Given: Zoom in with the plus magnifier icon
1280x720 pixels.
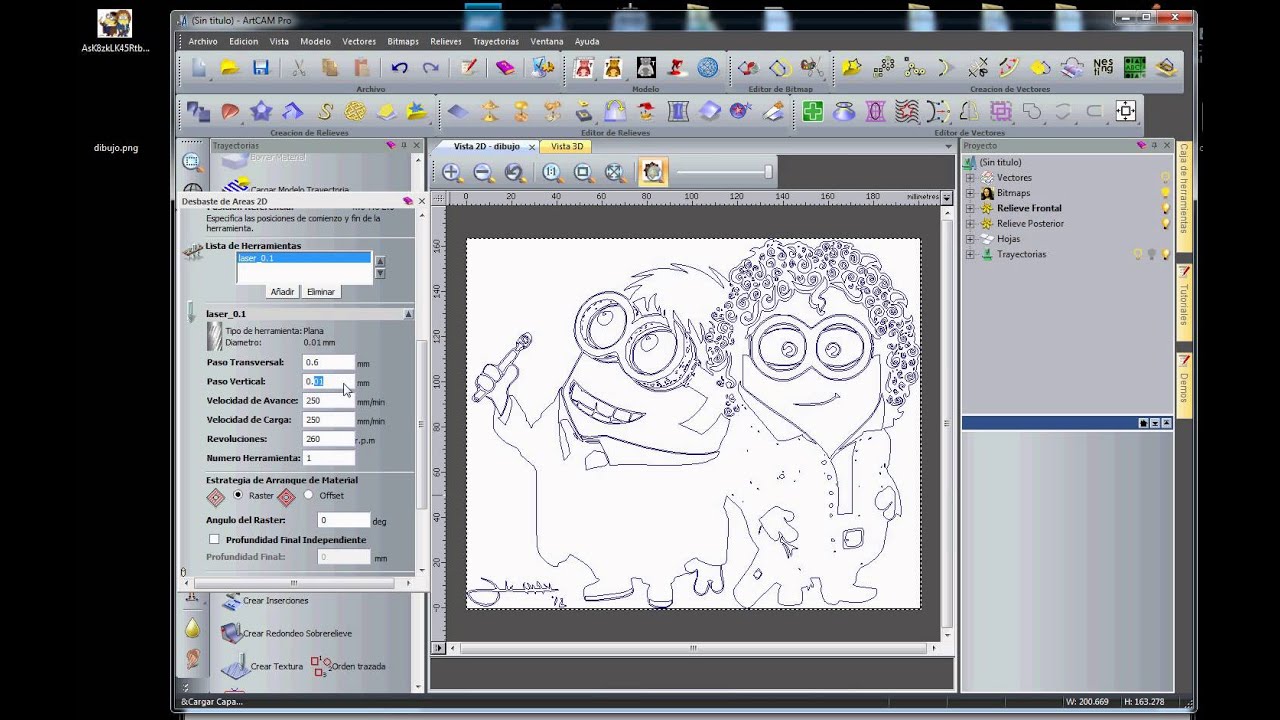Looking at the screenshot, I should coord(452,172).
